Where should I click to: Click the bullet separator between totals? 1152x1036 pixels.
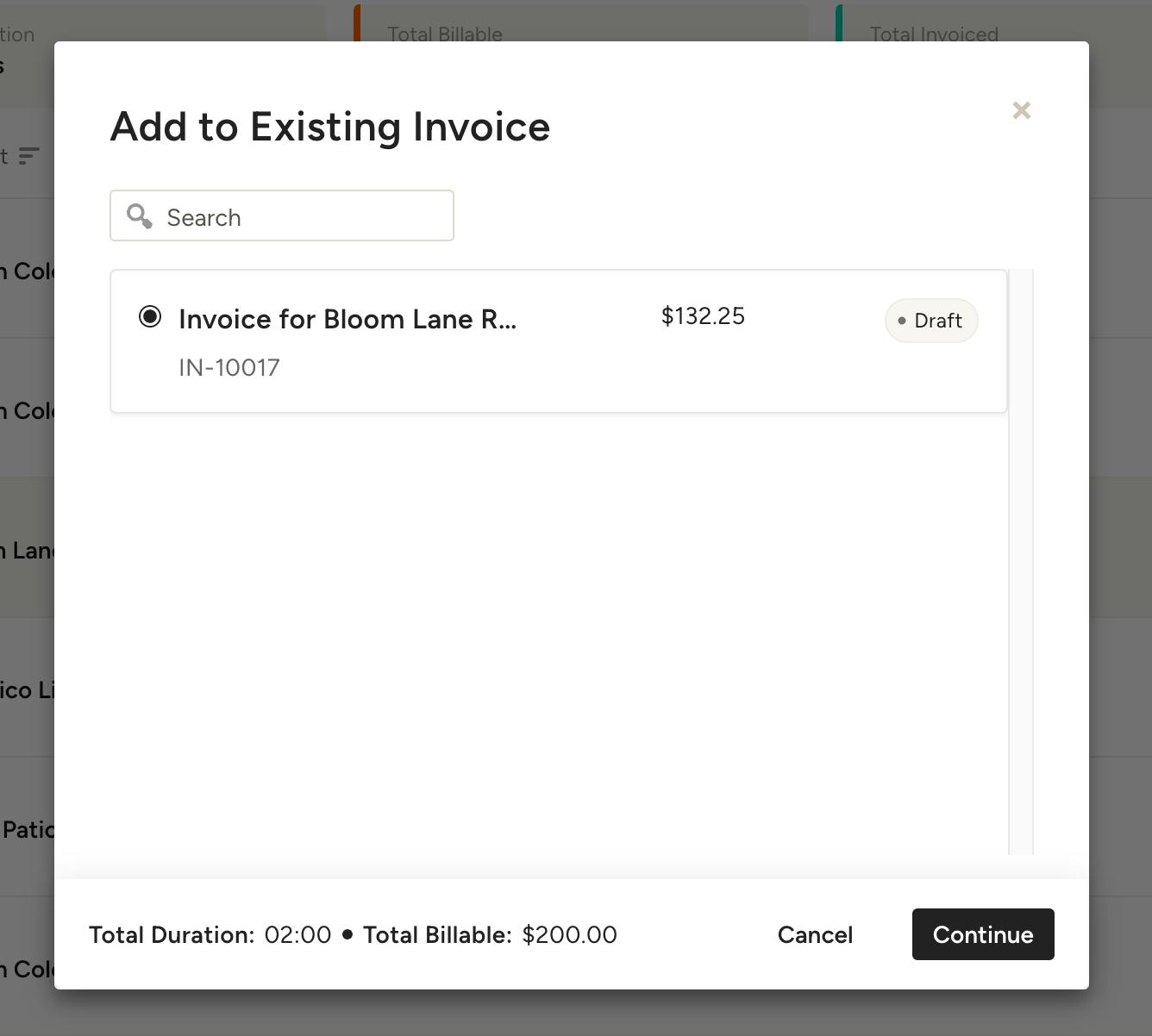click(347, 934)
